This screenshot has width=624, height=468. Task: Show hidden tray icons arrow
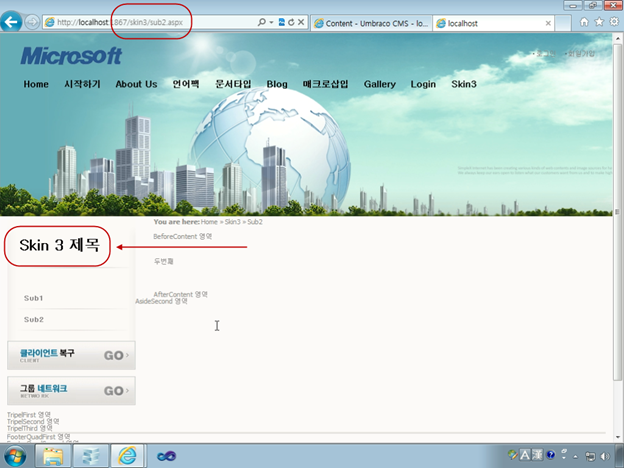click(575, 456)
